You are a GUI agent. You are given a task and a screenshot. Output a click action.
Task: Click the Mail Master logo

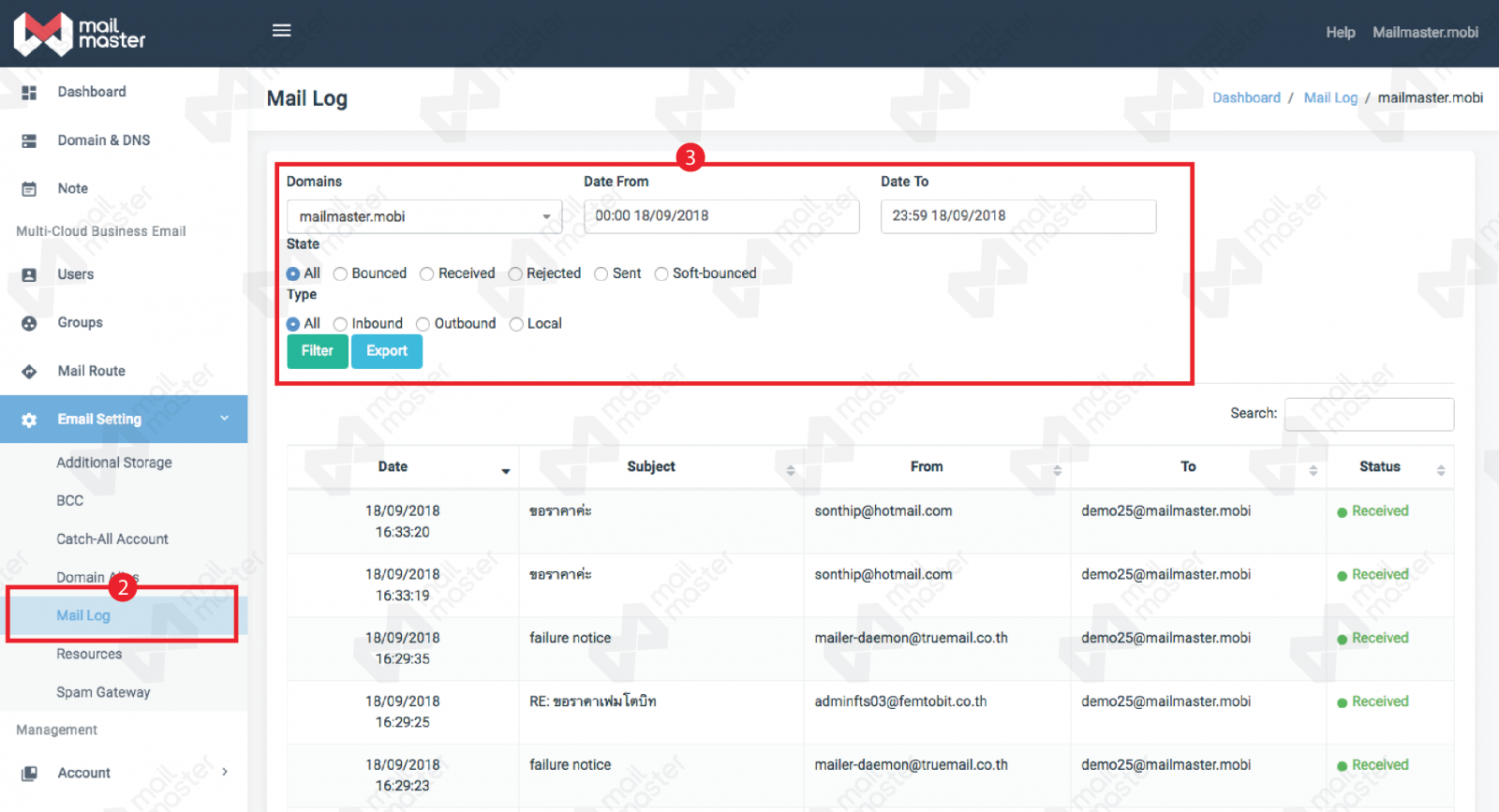tap(80, 34)
